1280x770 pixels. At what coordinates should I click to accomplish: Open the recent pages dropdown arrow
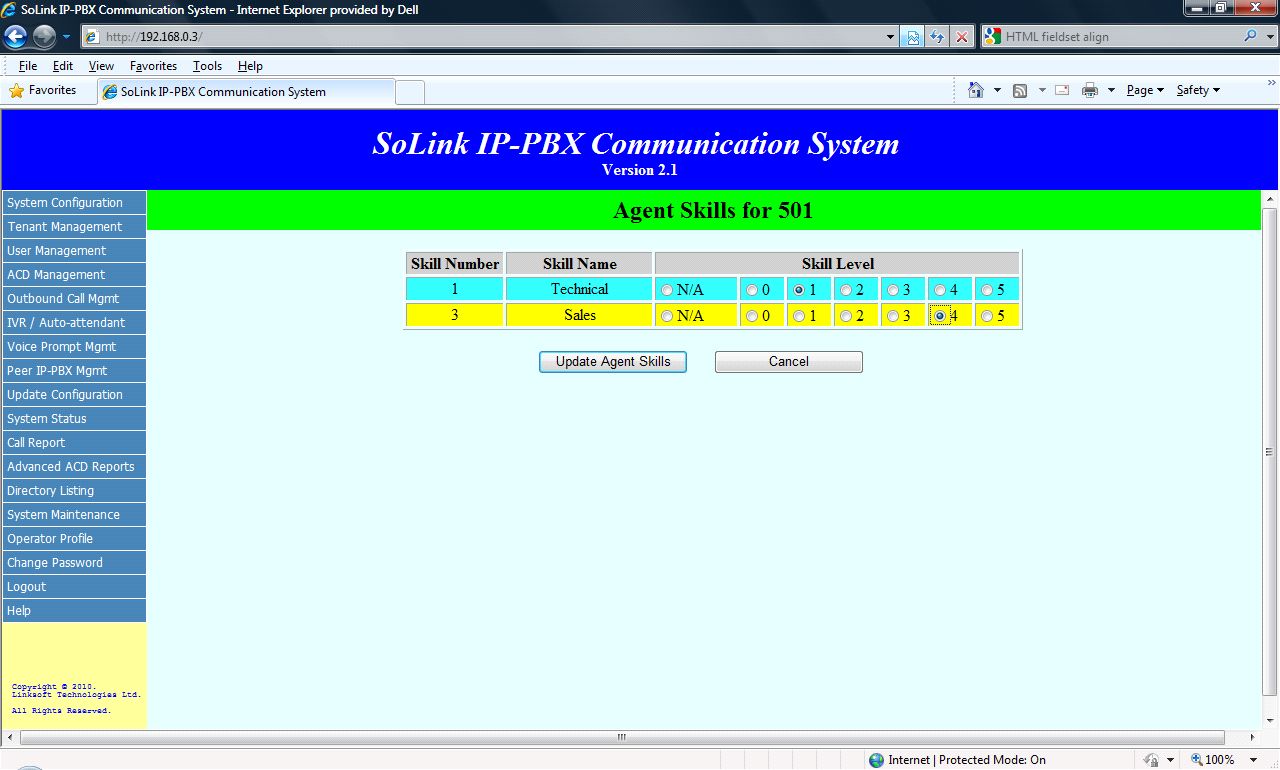(67, 37)
